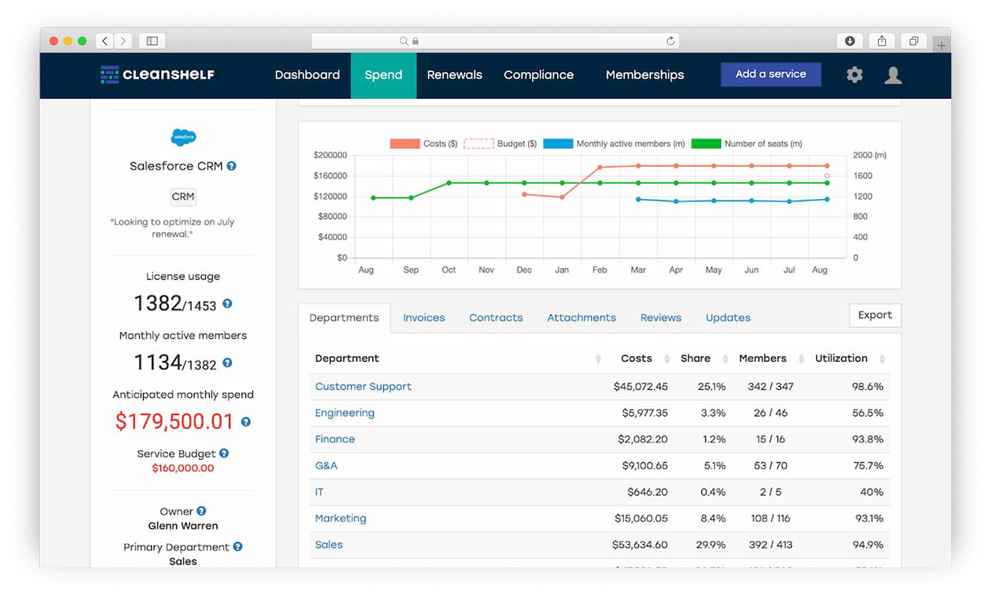Click help icon beside Service Budget
This screenshot has width=990, height=594.
tap(224, 453)
